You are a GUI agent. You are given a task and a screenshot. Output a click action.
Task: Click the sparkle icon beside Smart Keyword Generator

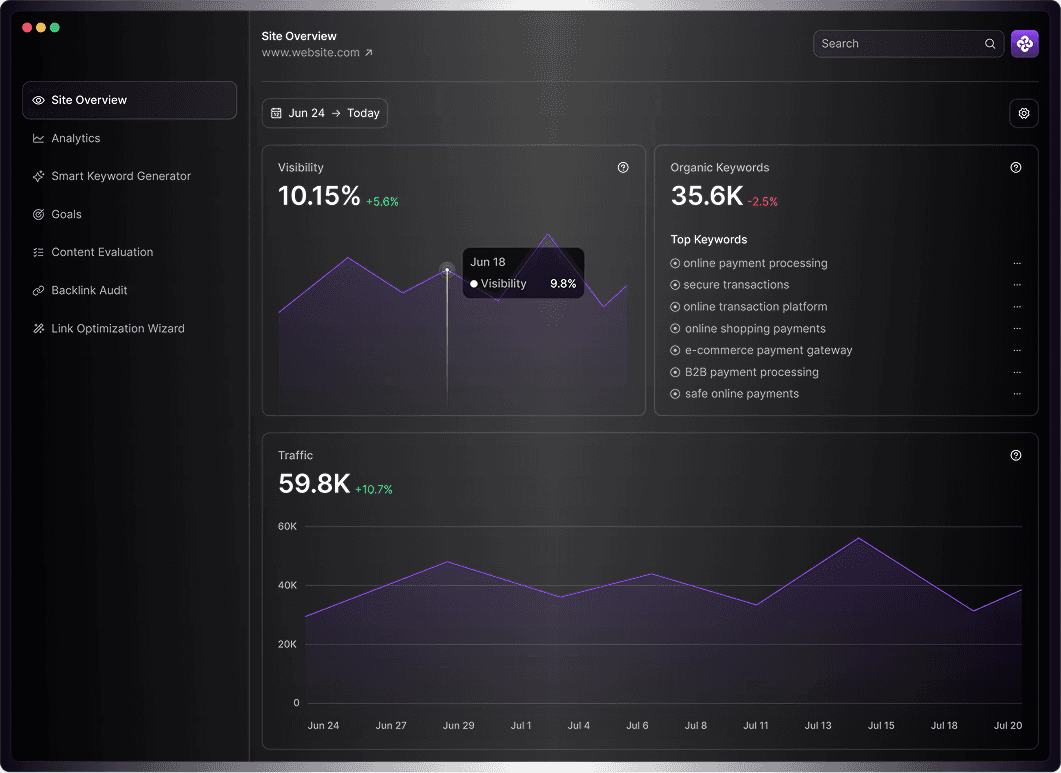[39, 176]
